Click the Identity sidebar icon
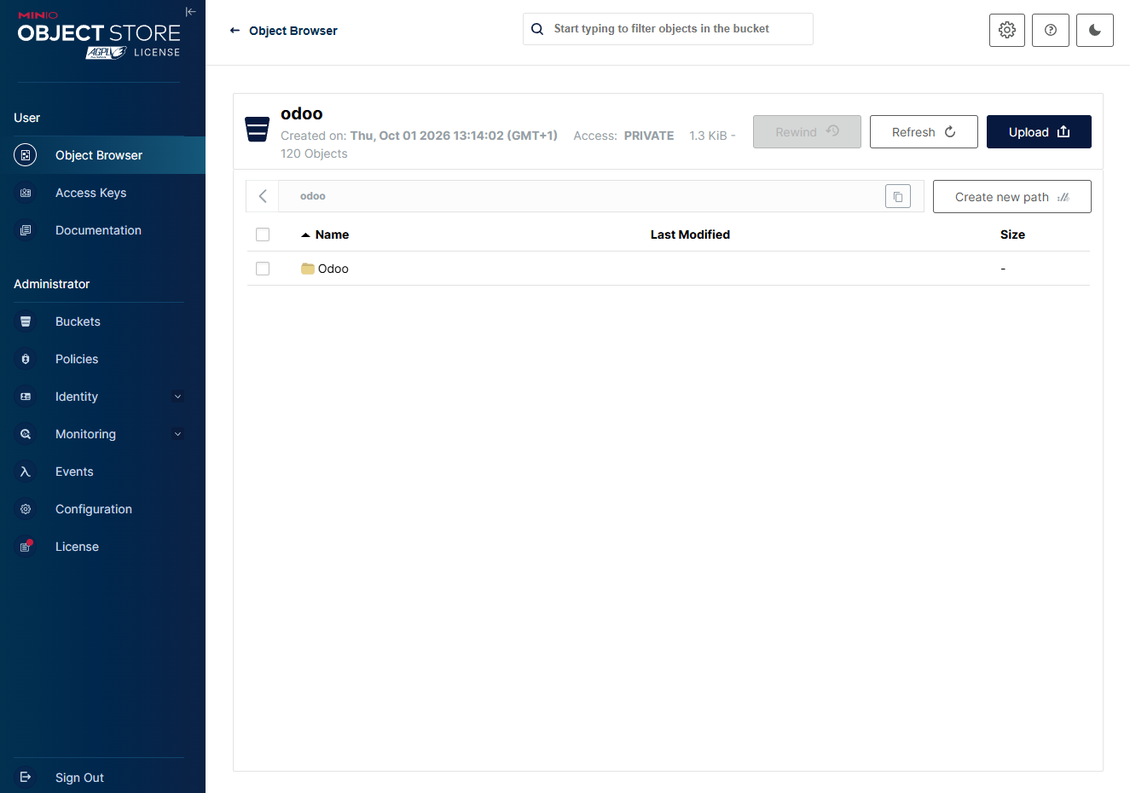The width and height of the screenshot is (1130, 793). pyautogui.click(x=25, y=396)
